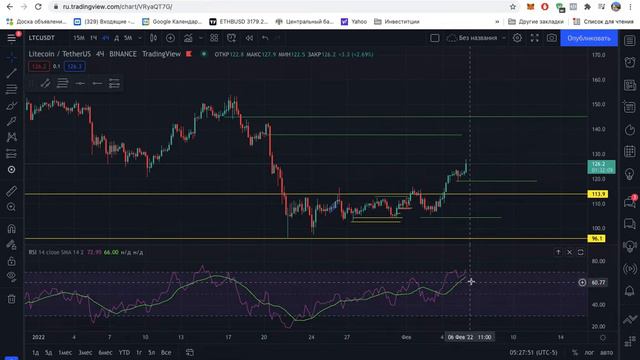The image size is (640, 360).
Task: Toggle magnet mode in left sidebar
Action: [x=11, y=229]
